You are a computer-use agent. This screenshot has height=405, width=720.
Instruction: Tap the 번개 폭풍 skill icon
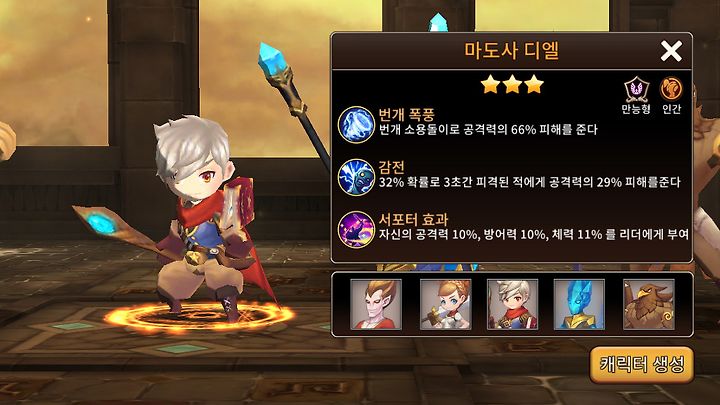356,124
